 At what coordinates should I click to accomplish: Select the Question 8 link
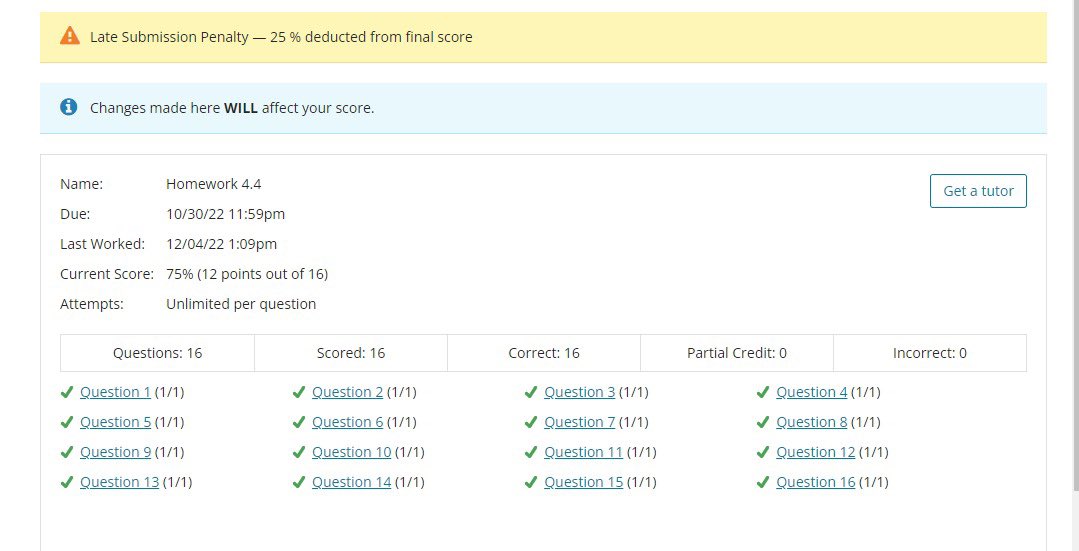pyautogui.click(x=812, y=422)
